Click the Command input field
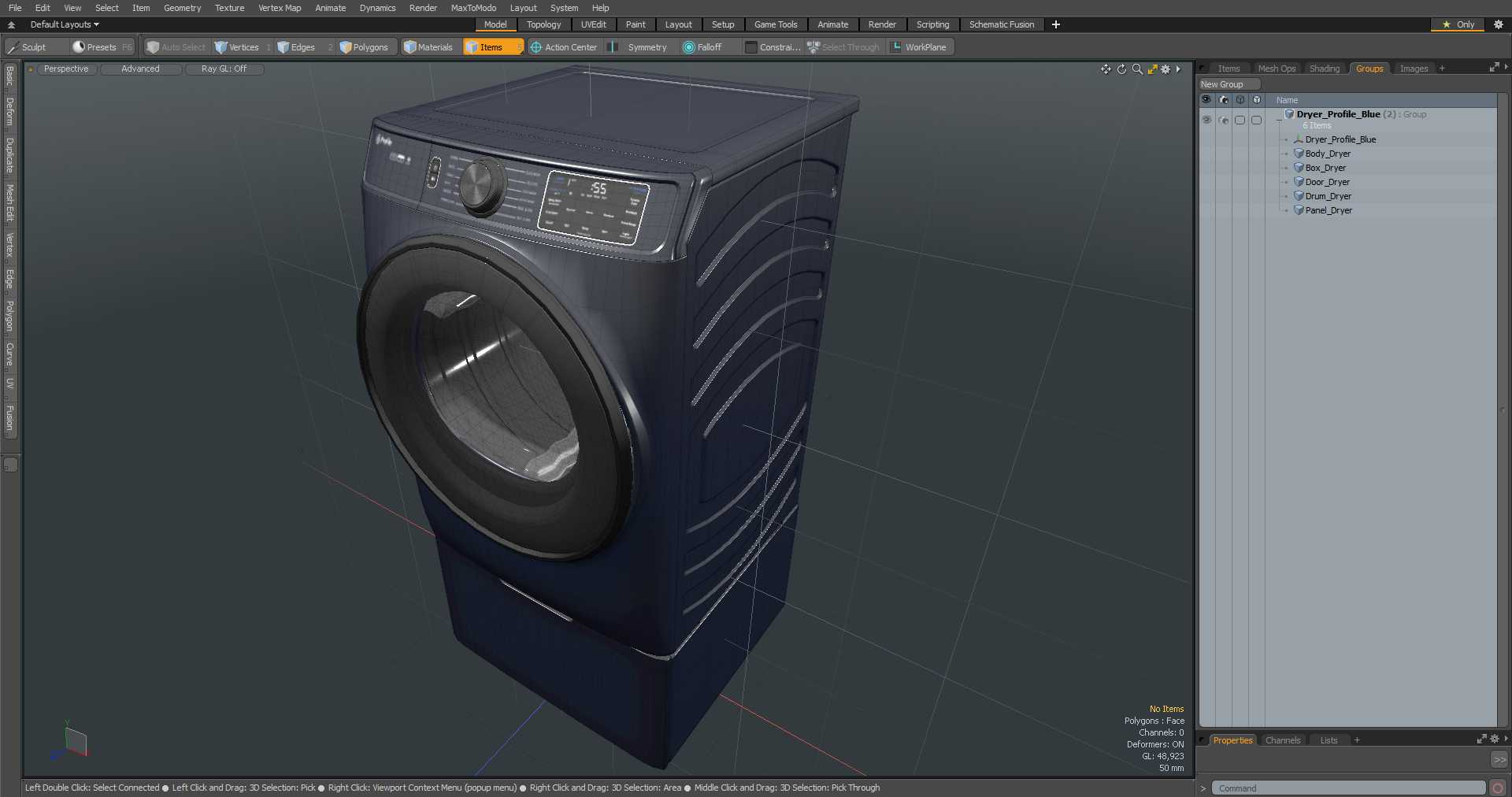 pyautogui.click(x=1348, y=788)
